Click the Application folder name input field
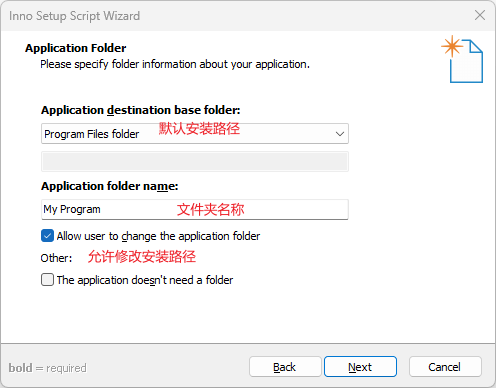 point(195,209)
